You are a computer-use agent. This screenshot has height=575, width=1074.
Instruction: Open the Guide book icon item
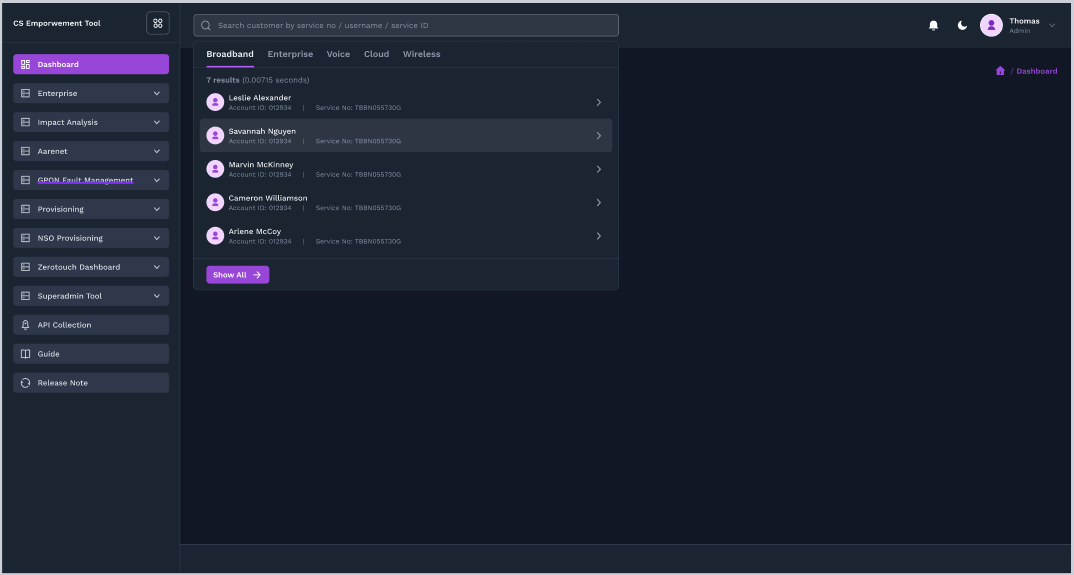pyautogui.click(x=91, y=354)
